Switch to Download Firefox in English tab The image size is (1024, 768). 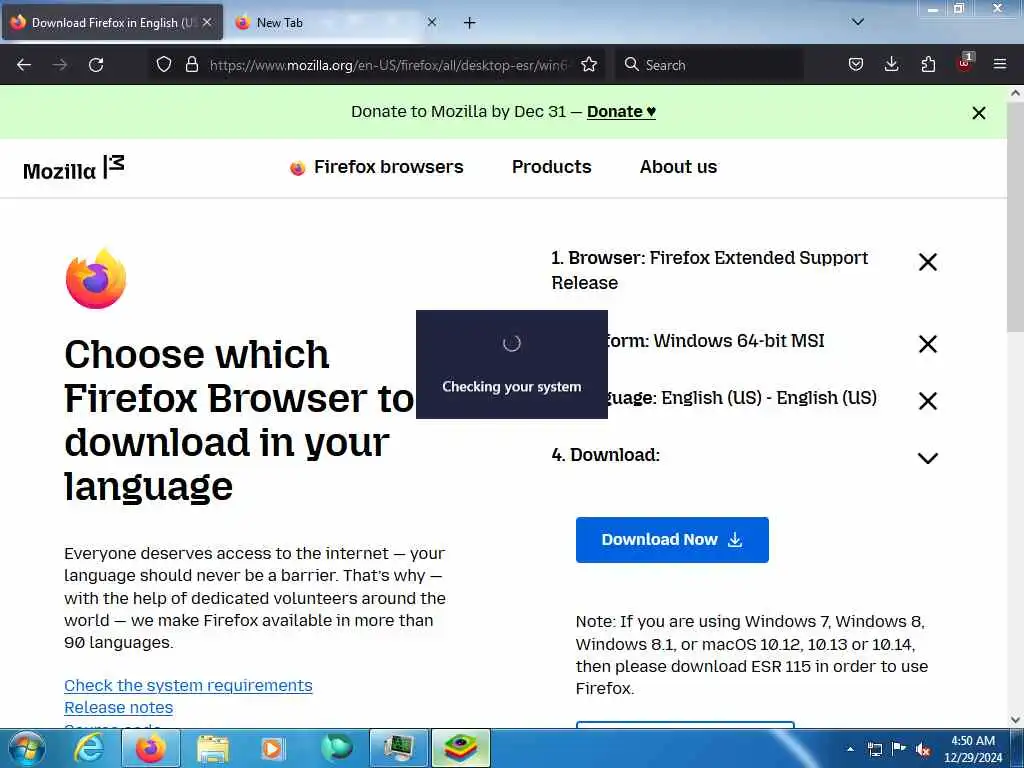click(x=112, y=22)
